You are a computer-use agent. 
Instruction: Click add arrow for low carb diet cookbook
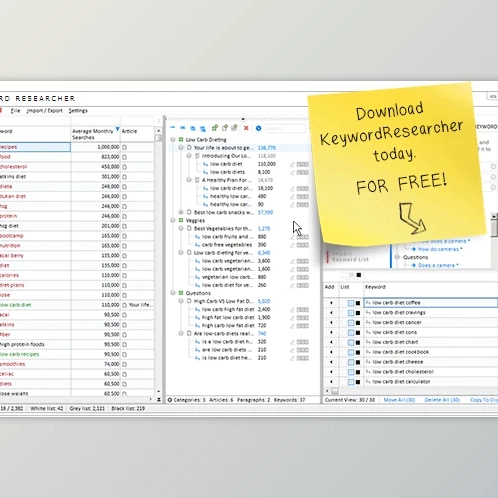(x=331, y=352)
